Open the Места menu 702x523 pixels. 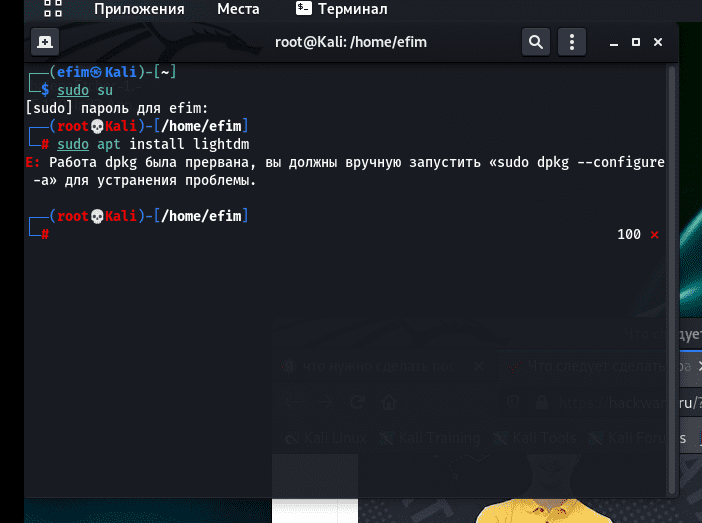pyautogui.click(x=238, y=9)
